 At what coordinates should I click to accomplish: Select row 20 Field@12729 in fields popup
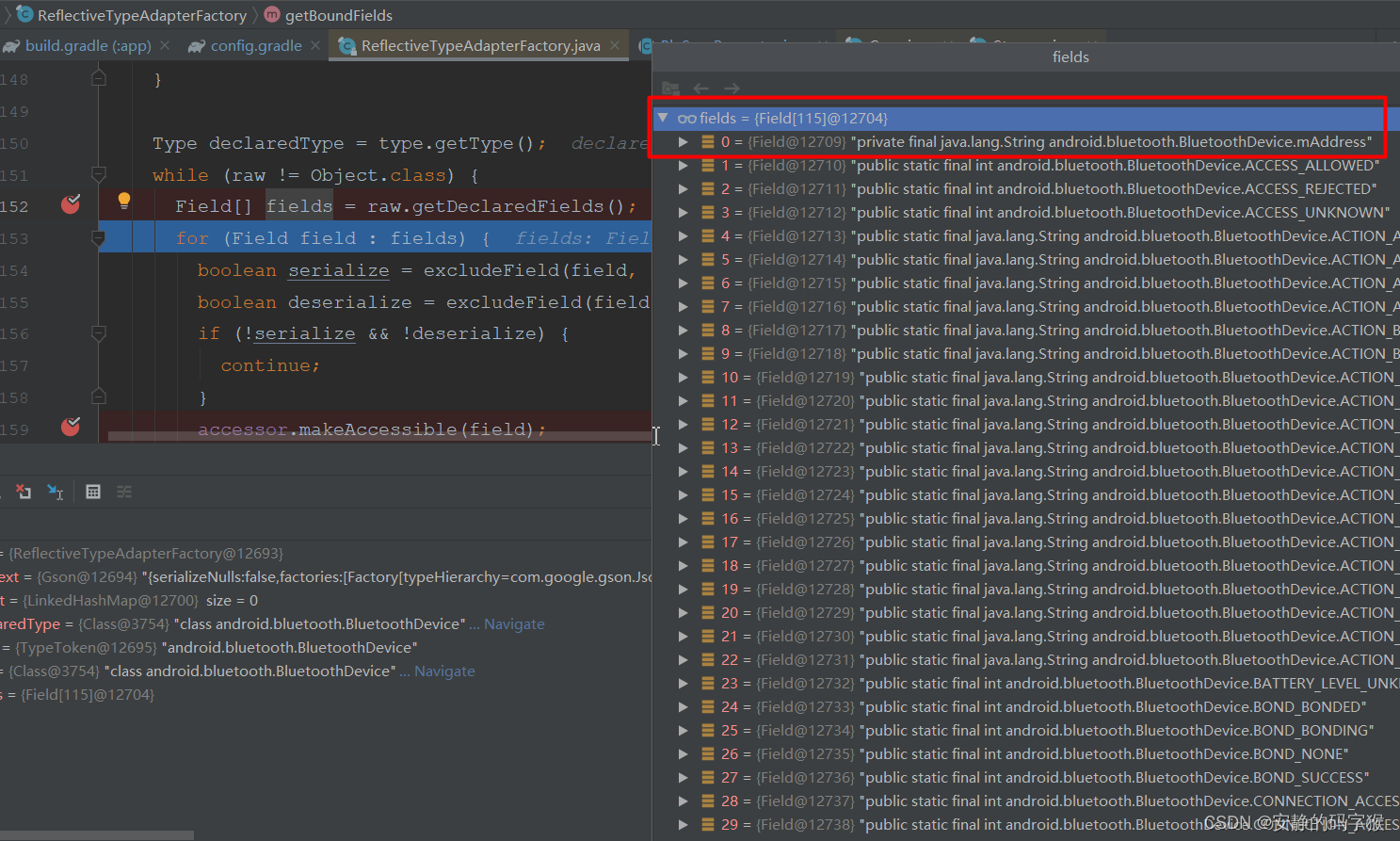tap(1026, 612)
